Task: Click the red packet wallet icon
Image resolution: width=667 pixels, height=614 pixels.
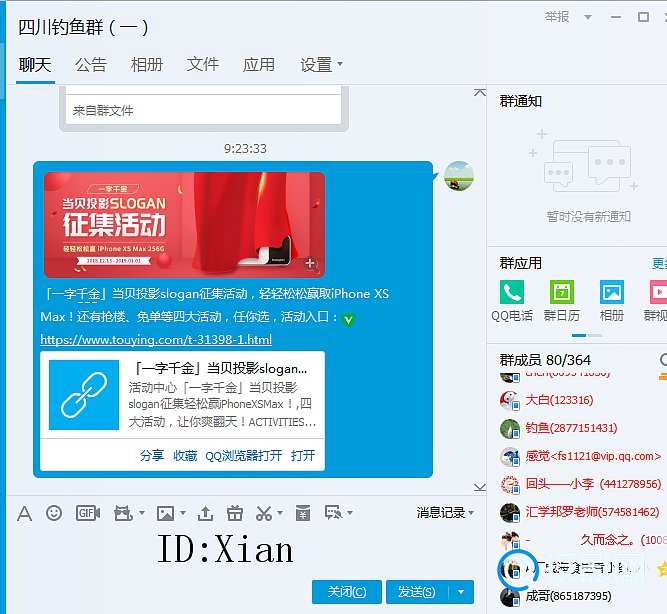Action: click(x=303, y=513)
